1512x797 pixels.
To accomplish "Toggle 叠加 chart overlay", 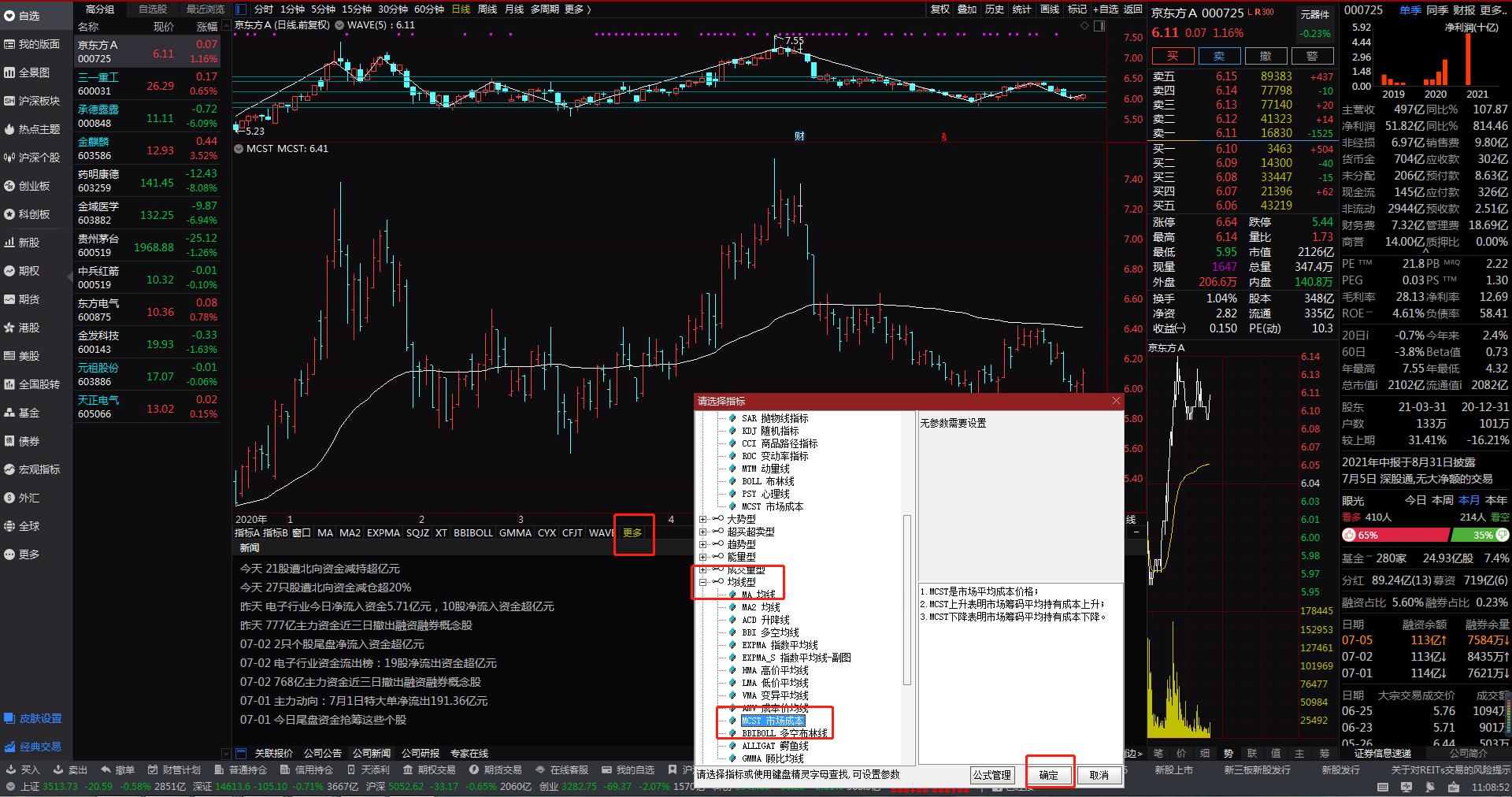I will coord(965,10).
